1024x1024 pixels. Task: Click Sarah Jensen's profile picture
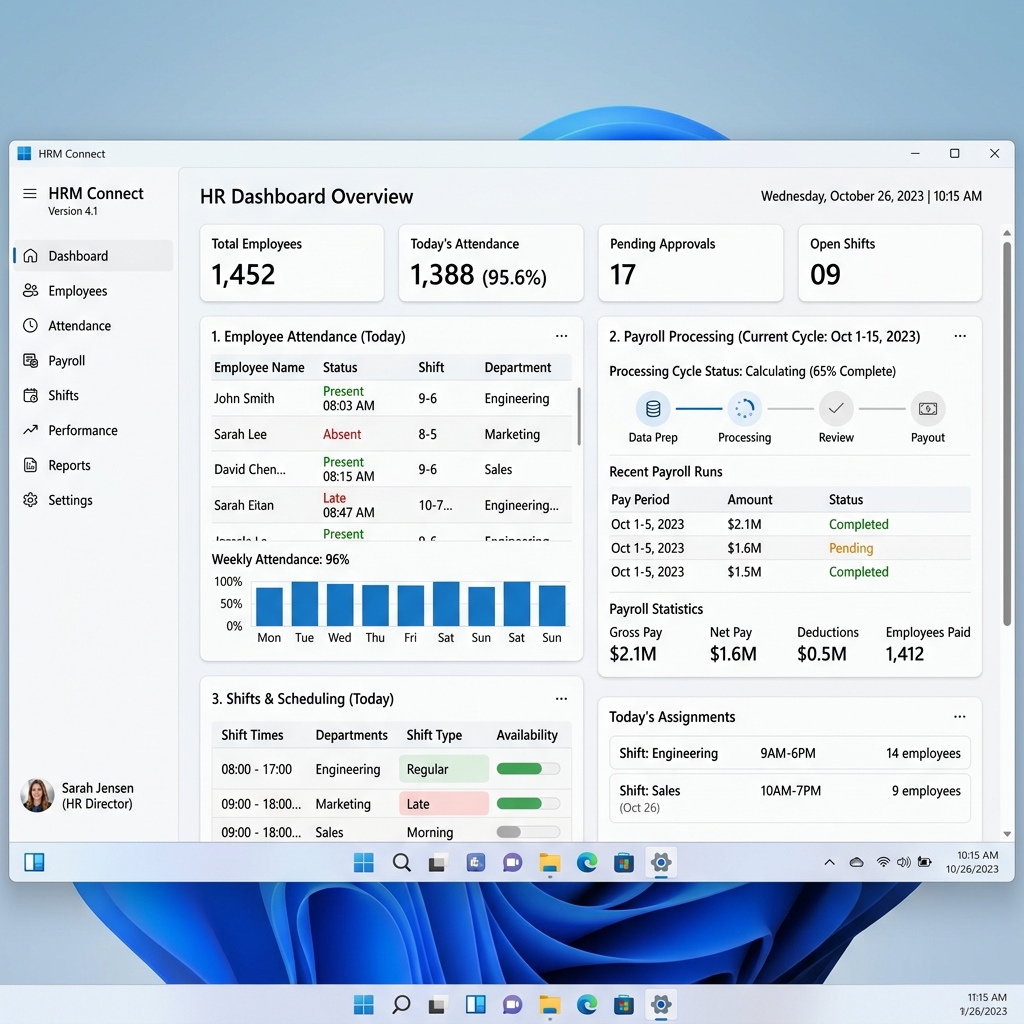pyautogui.click(x=36, y=795)
